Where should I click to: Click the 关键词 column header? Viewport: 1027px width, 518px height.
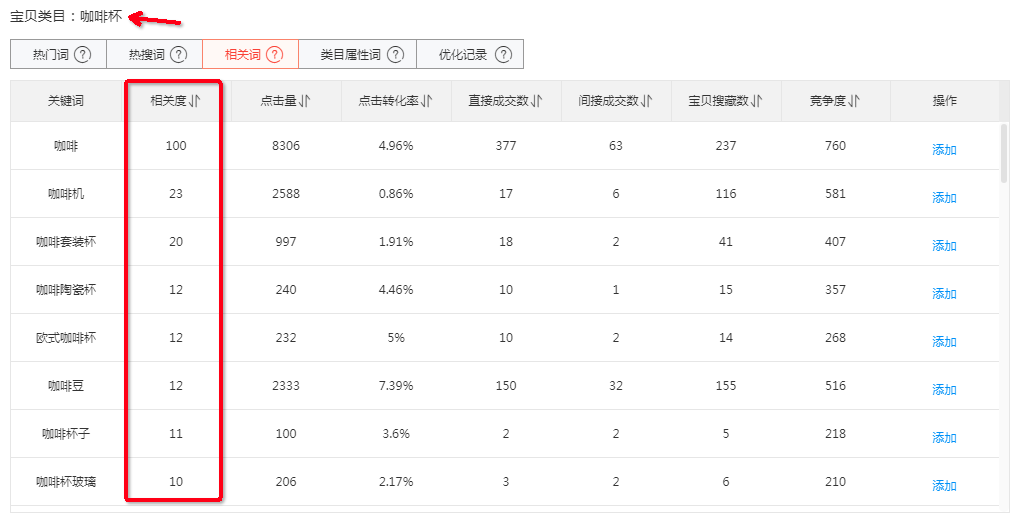pos(66,101)
